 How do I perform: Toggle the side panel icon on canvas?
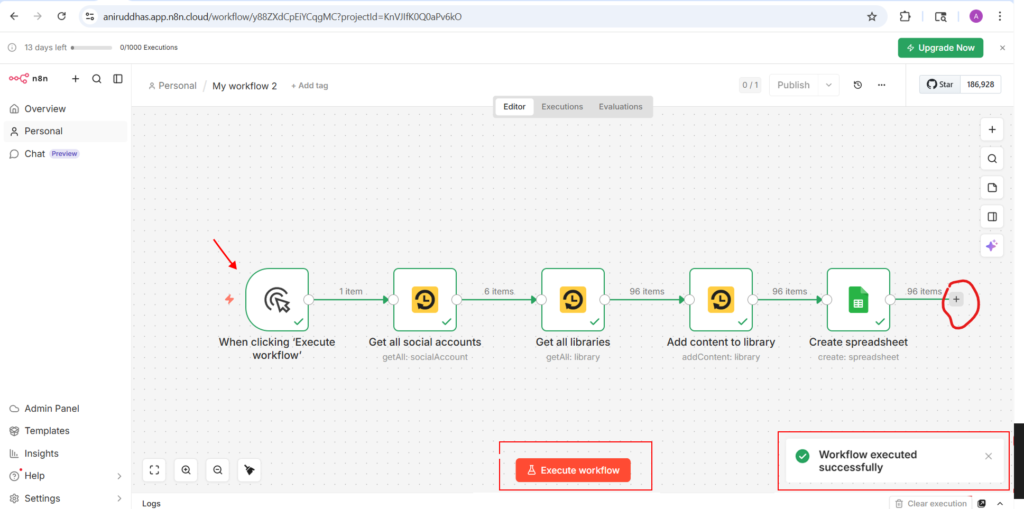point(992,217)
